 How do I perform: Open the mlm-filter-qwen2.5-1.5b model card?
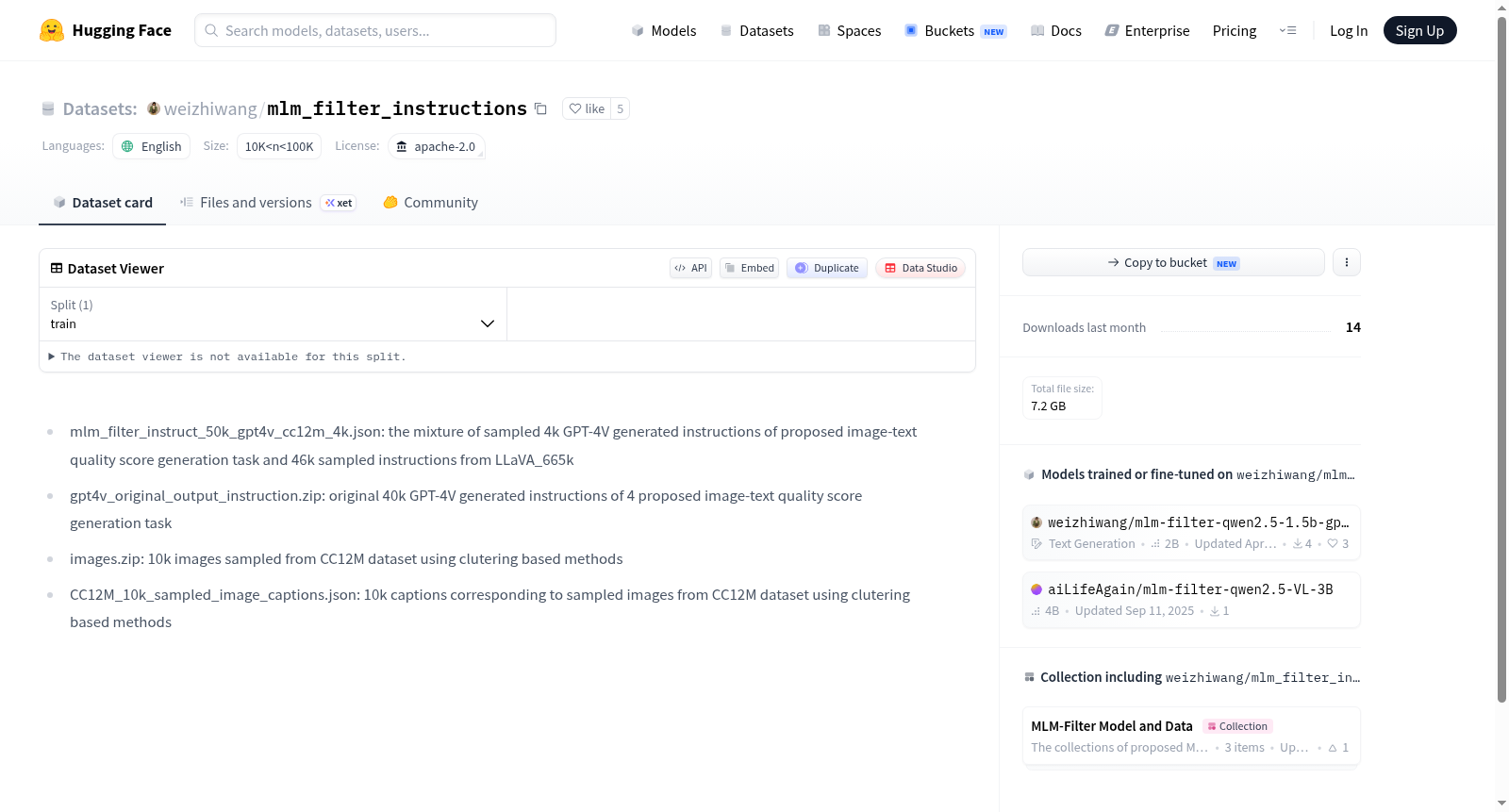(1191, 532)
